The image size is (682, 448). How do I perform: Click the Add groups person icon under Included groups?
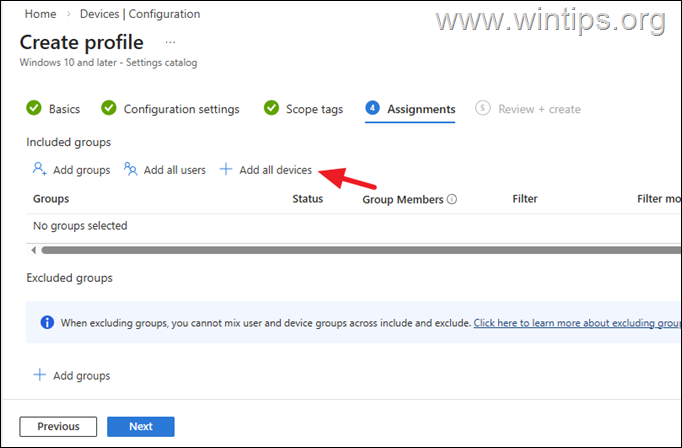point(40,169)
